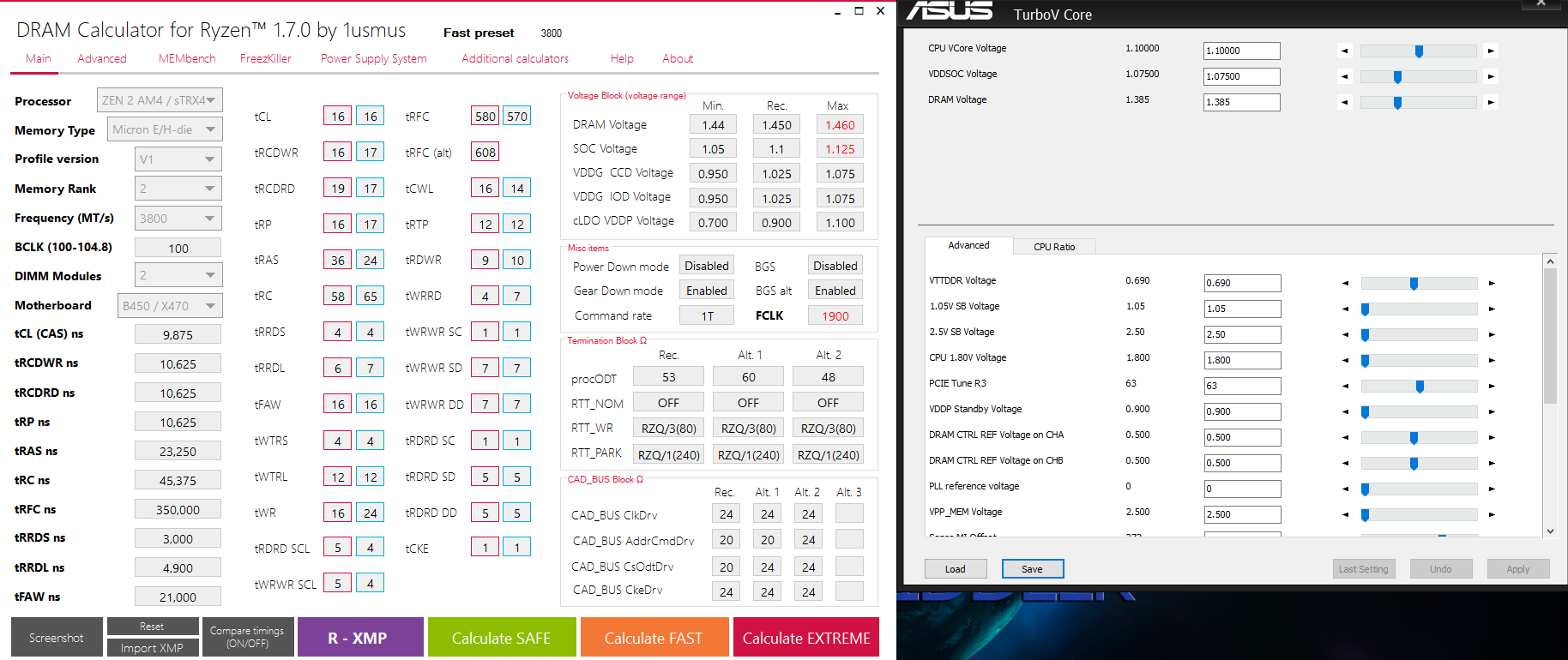Toggle the Compare timings (ON/OFF) button

point(248,638)
